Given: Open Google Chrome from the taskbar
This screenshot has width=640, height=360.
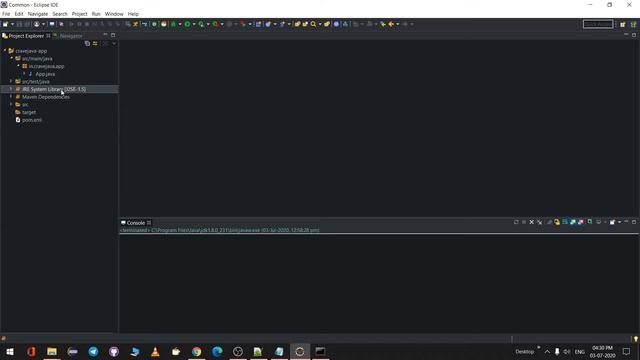Looking at the screenshot, I should pyautogui.click(x=196, y=351).
